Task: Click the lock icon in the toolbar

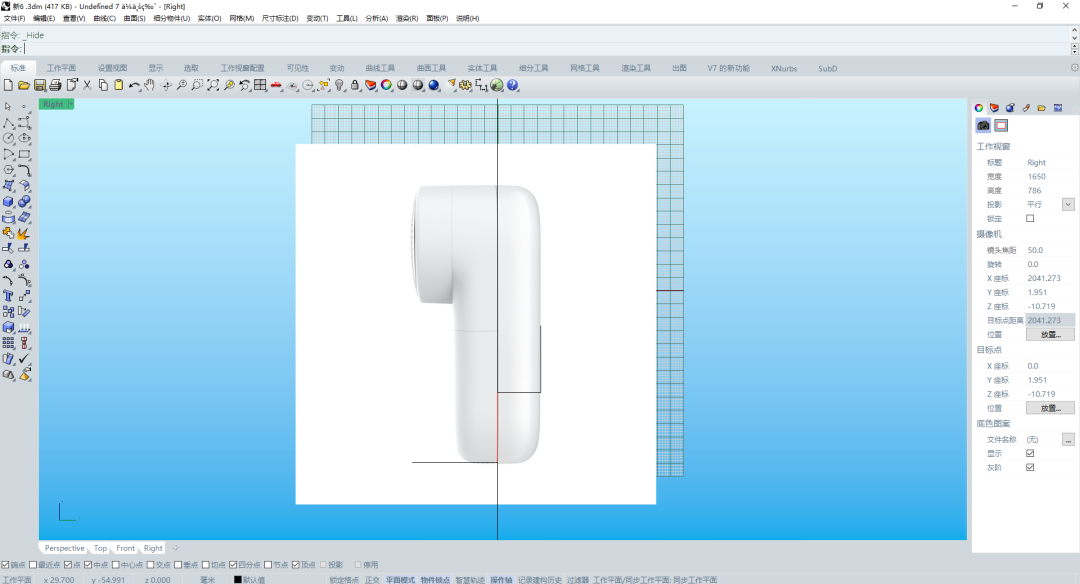Action: 355,85
